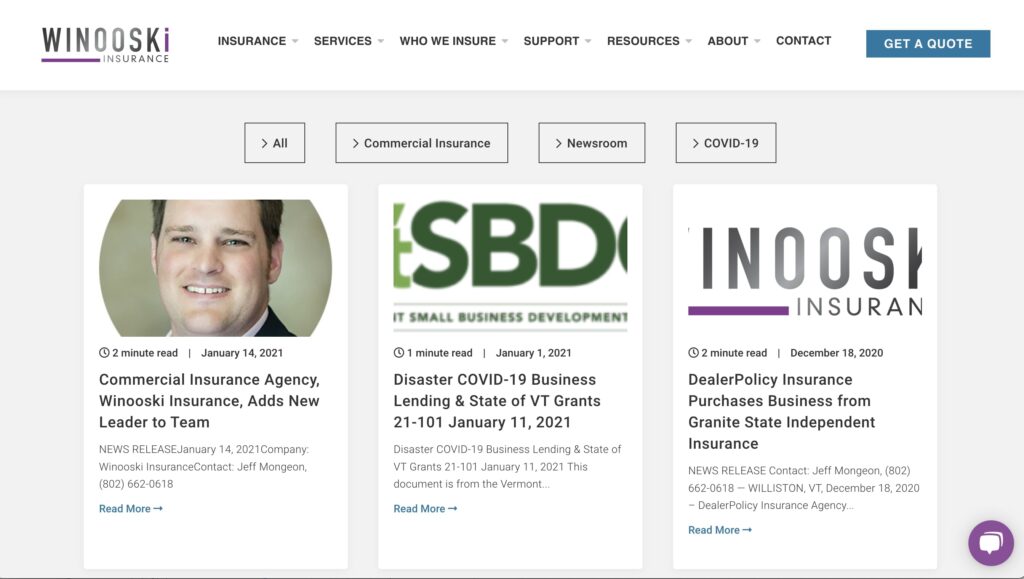1024x579 pixels.
Task: Open the About menu
Action: 728,41
